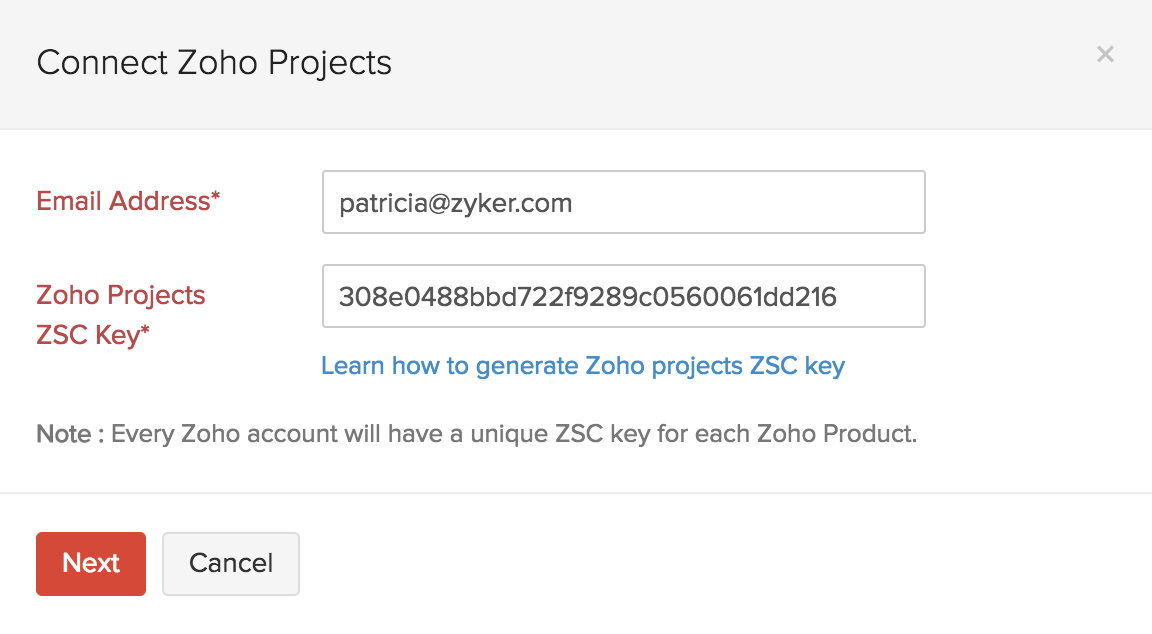Focus the Zoho Projects ZSC Key field

pyautogui.click(x=623, y=296)
